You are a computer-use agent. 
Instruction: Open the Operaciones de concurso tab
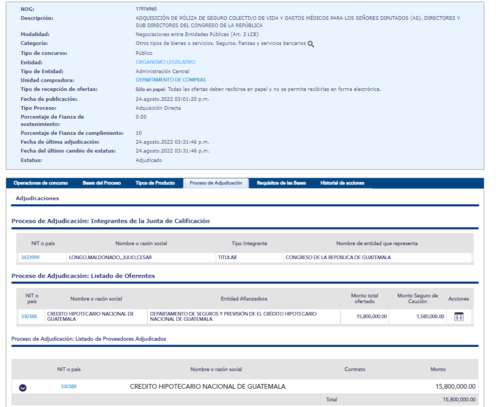pos(41,183)
